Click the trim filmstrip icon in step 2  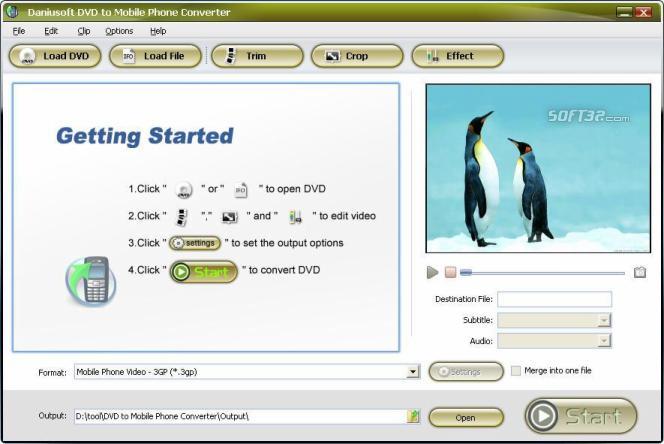tap(182, 217)
